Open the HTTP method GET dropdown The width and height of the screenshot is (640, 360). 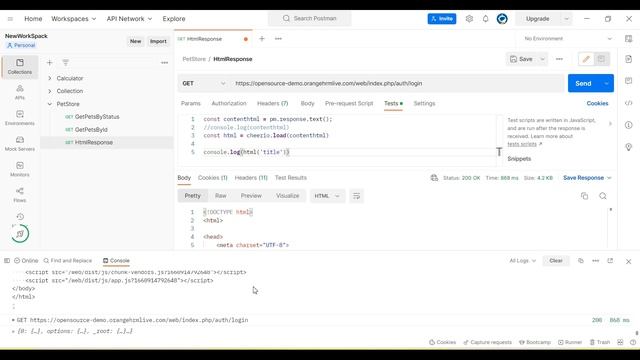tap(204, 83)
